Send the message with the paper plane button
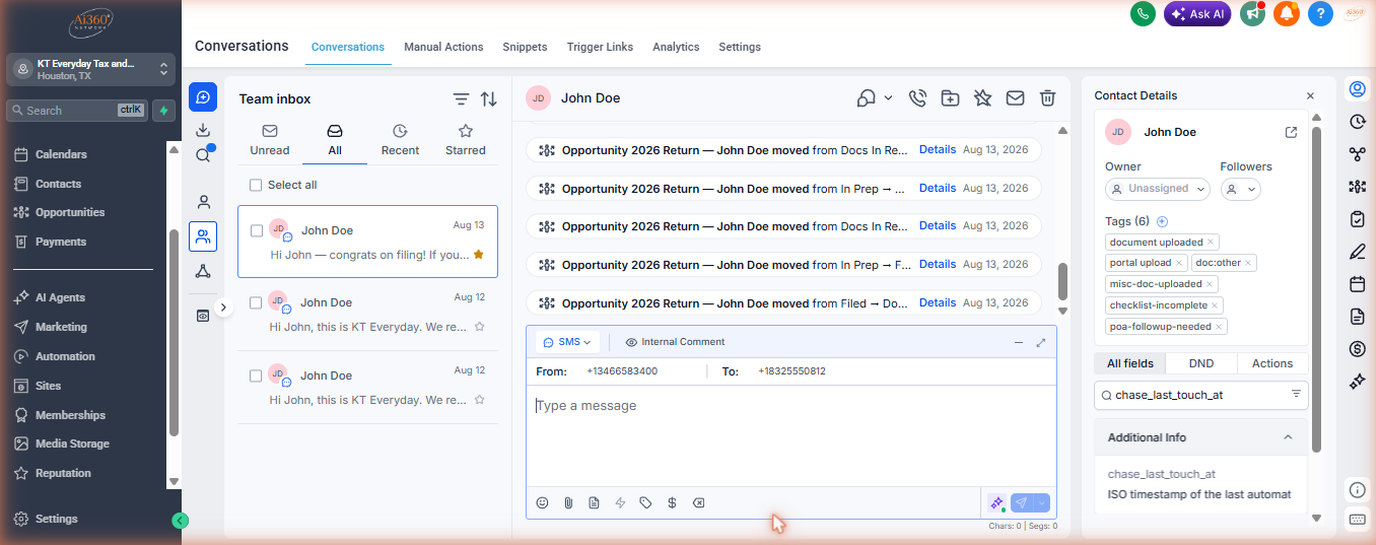 click(x=1022, y=503)
